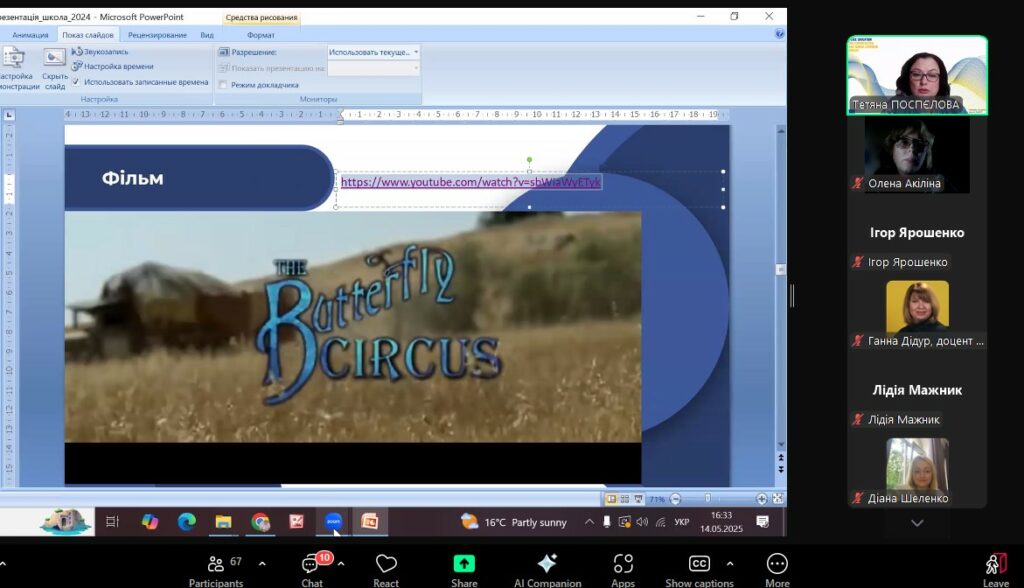Image resolution: width=1024 pixels, height=588 pixels.
Task: Select Тетяна ПОСПЄЛОВА video tile
Action: point(917,75)
